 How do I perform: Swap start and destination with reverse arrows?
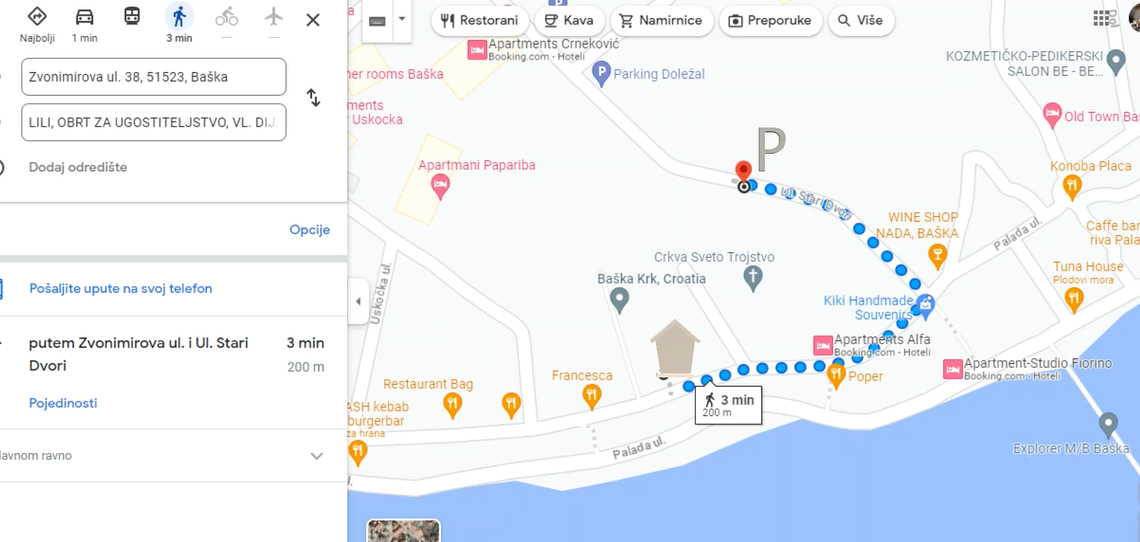click(313, 97)
